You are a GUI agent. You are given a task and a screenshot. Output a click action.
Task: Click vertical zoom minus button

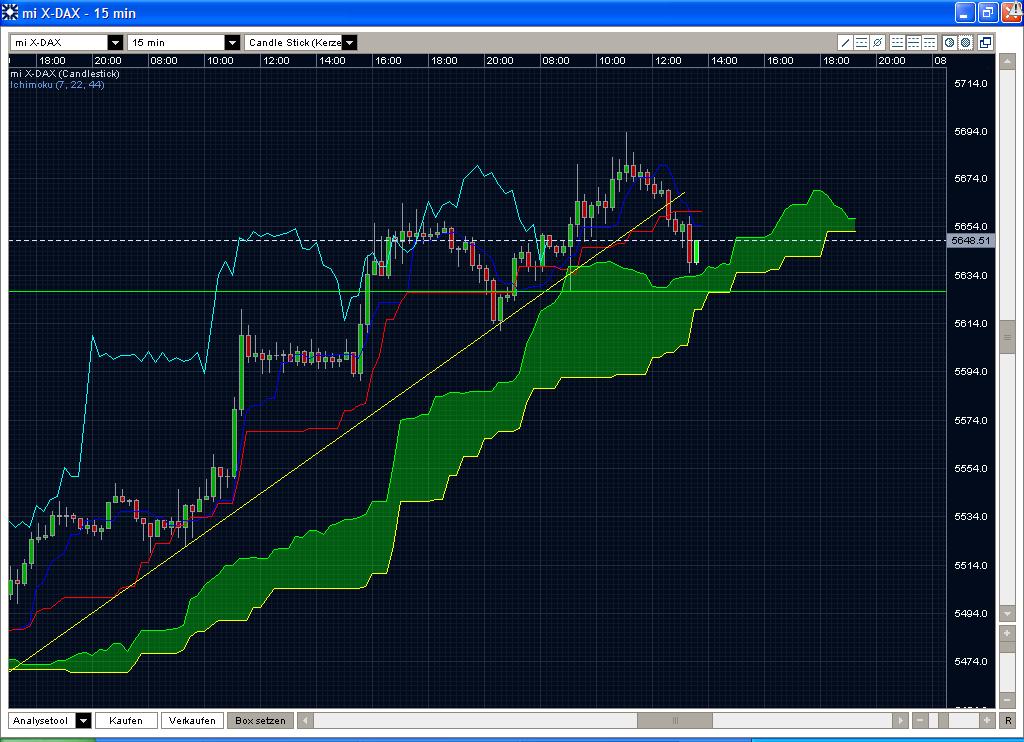pos(1007,700)
